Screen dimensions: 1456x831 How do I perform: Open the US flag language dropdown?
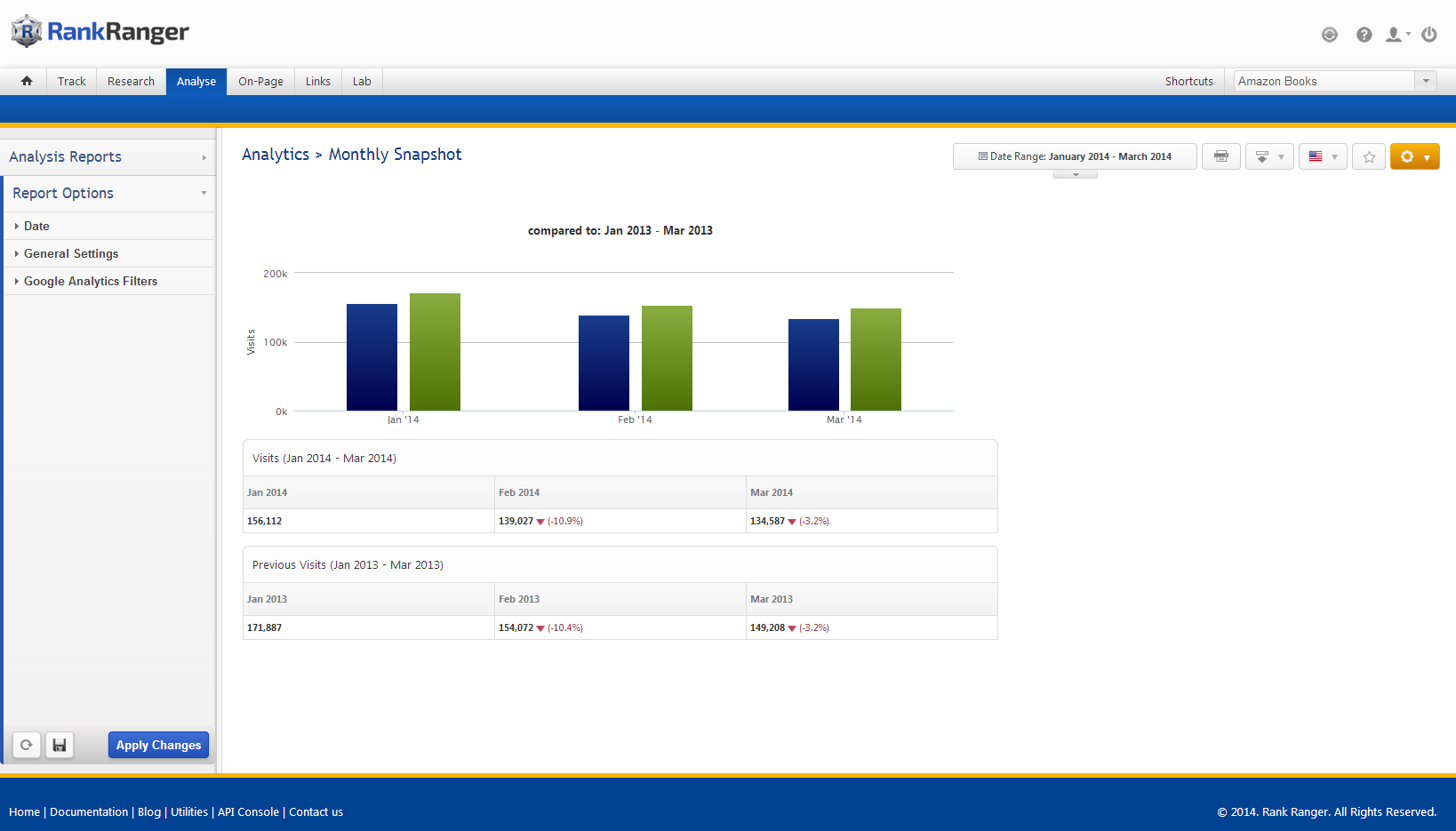(1322, 156)
